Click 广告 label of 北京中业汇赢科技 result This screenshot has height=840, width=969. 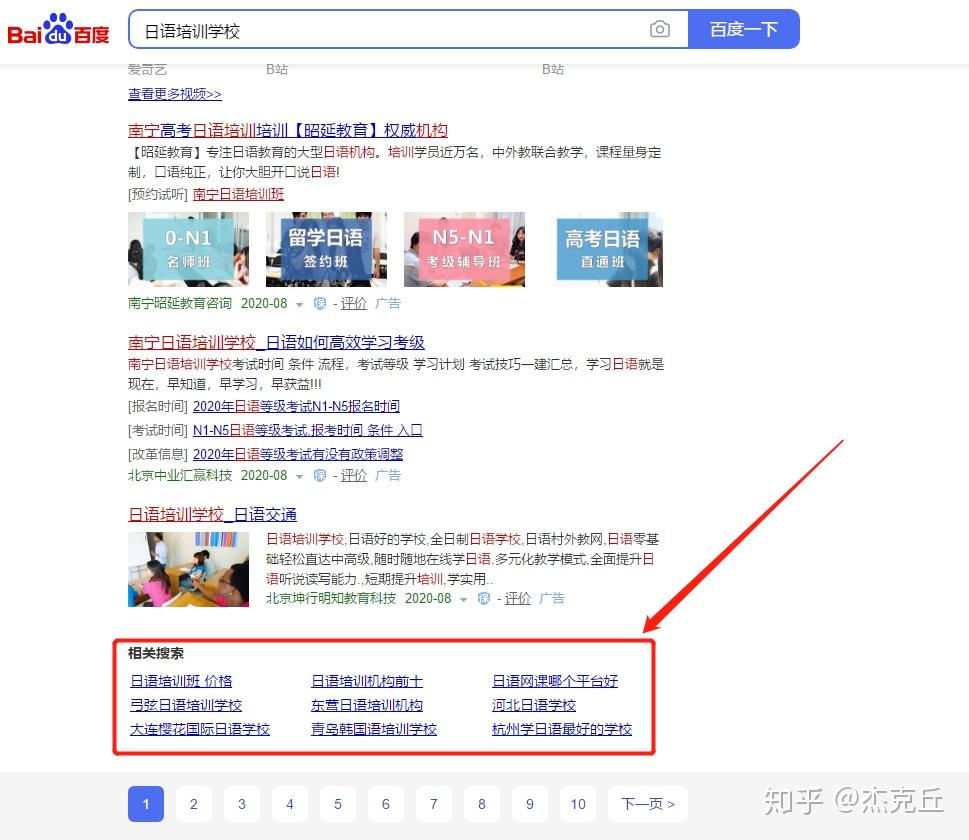[387, 475]
